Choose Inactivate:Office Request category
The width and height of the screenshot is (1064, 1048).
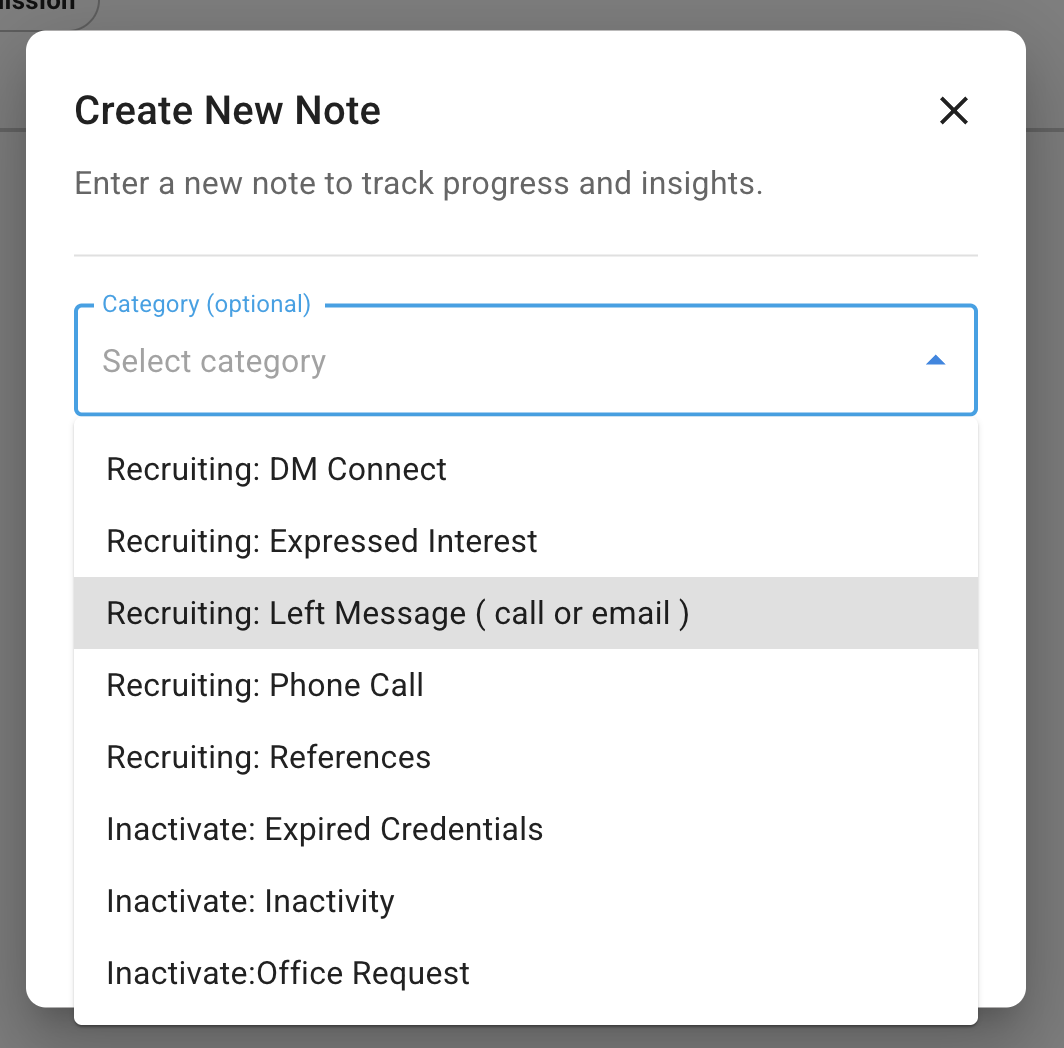[288, 973]
